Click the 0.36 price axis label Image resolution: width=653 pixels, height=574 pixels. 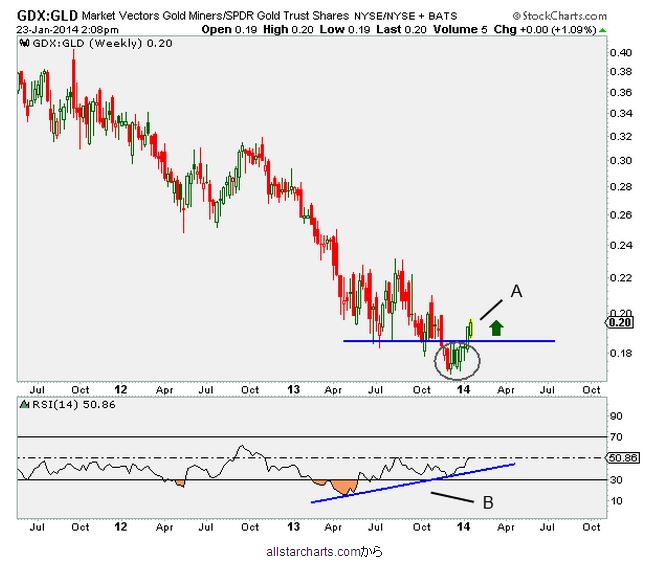[621, 92]
